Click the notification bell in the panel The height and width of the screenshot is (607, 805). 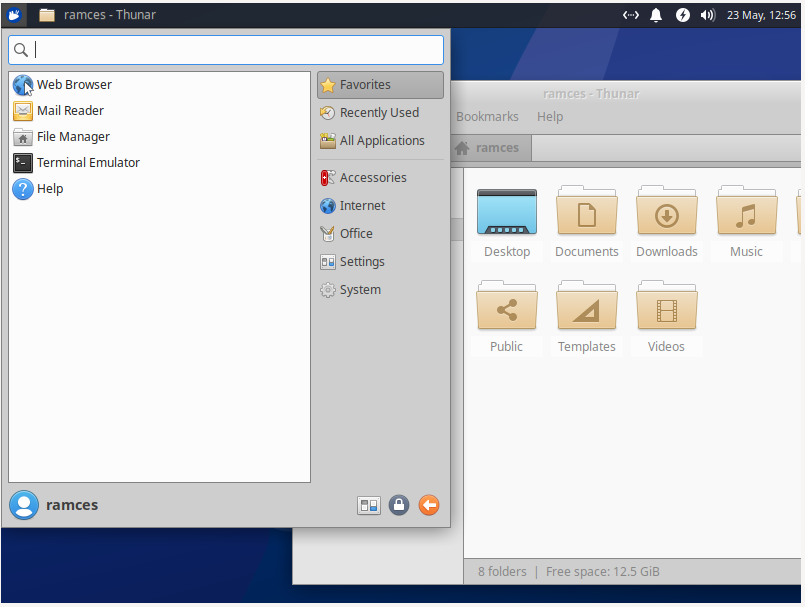(x=656, y=14)
